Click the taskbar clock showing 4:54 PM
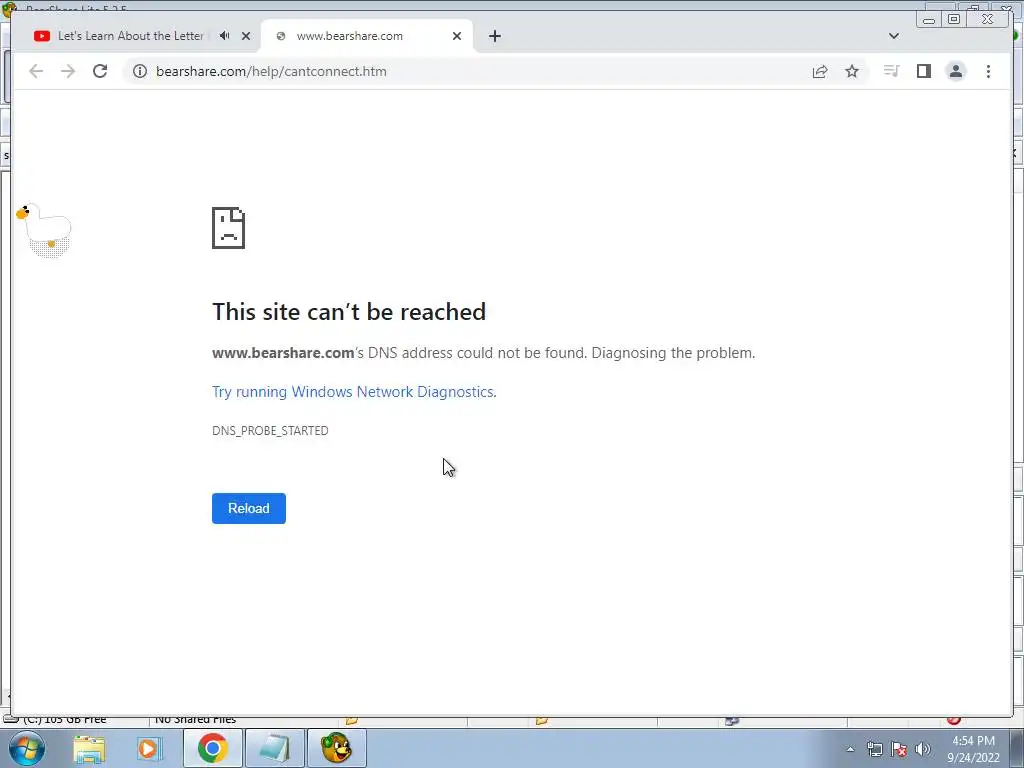Screen dimensions: 1024x768 (973, 749)
